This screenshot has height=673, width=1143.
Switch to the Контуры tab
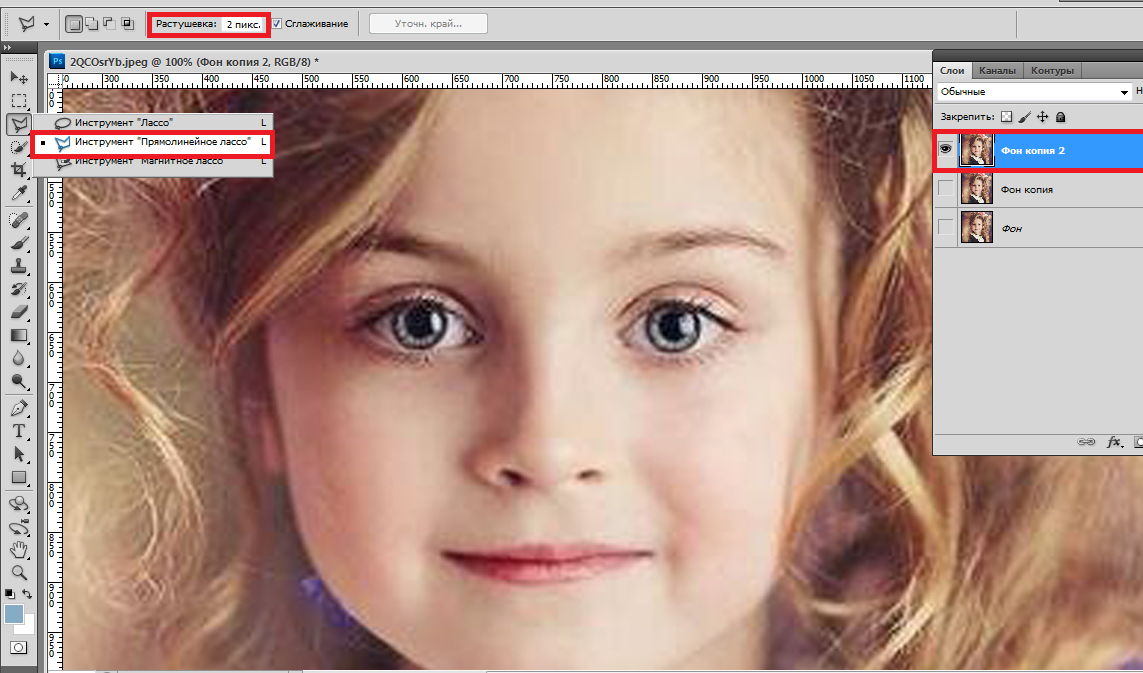coord(1052,70)
